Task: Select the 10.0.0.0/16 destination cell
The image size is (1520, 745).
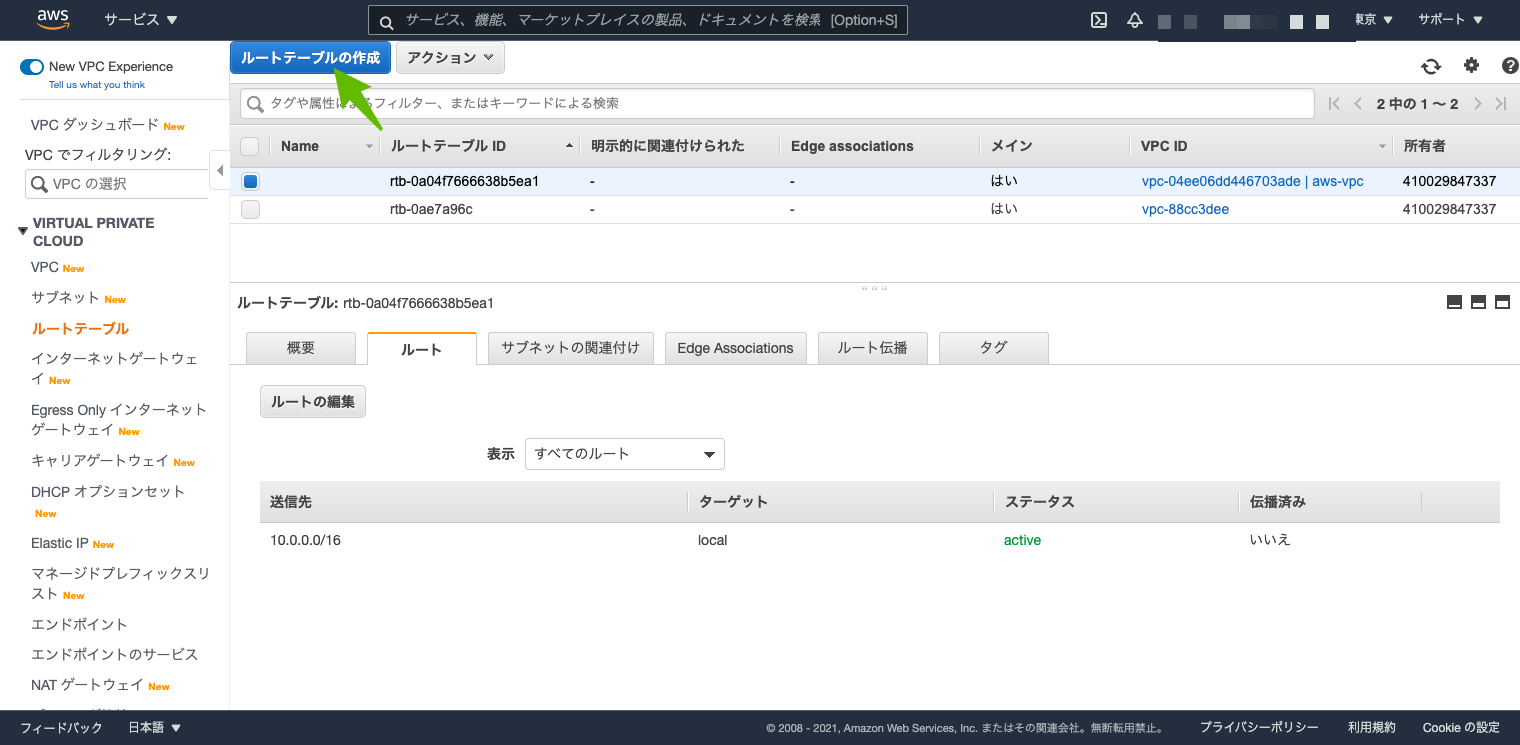Action: pos(305,540)
